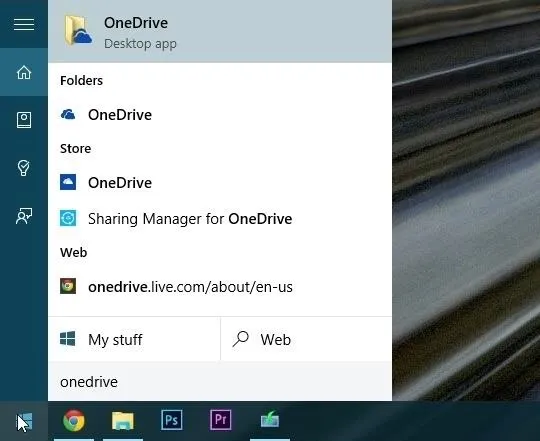Expand the Cortana hamburger menu
This screenshot has width=540, height=441.
pos(24,24)
